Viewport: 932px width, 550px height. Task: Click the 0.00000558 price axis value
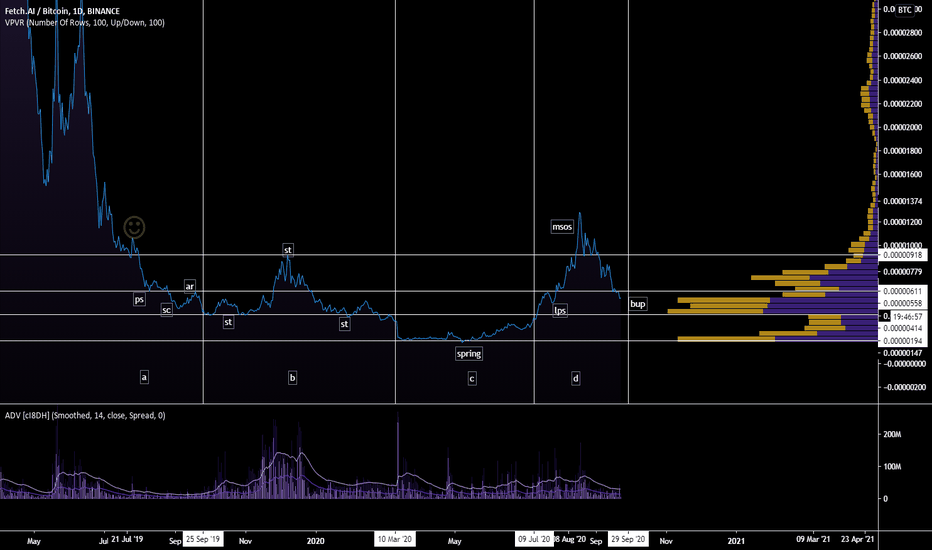click(902, 303)
